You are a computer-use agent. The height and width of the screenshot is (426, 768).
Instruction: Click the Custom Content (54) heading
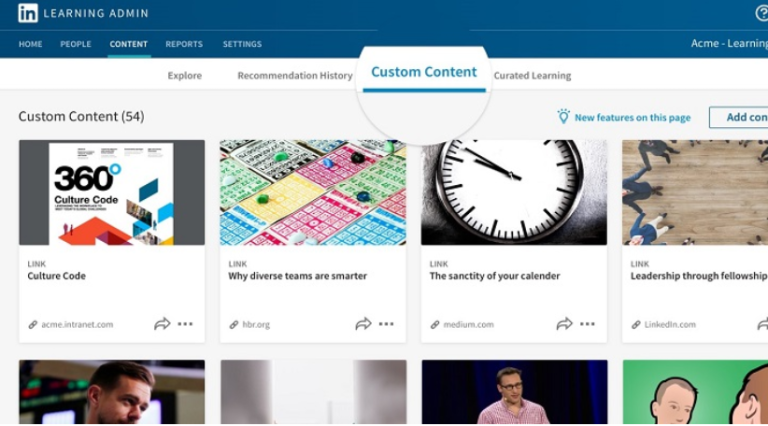(81, 117)
